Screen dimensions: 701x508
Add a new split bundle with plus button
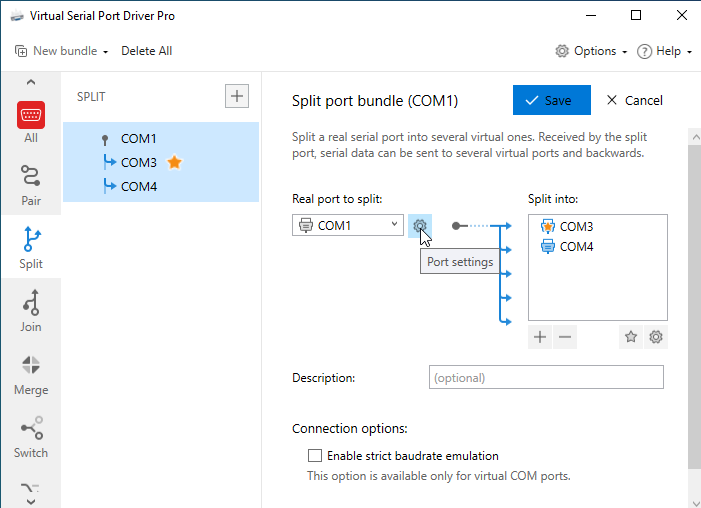[236, 96]
